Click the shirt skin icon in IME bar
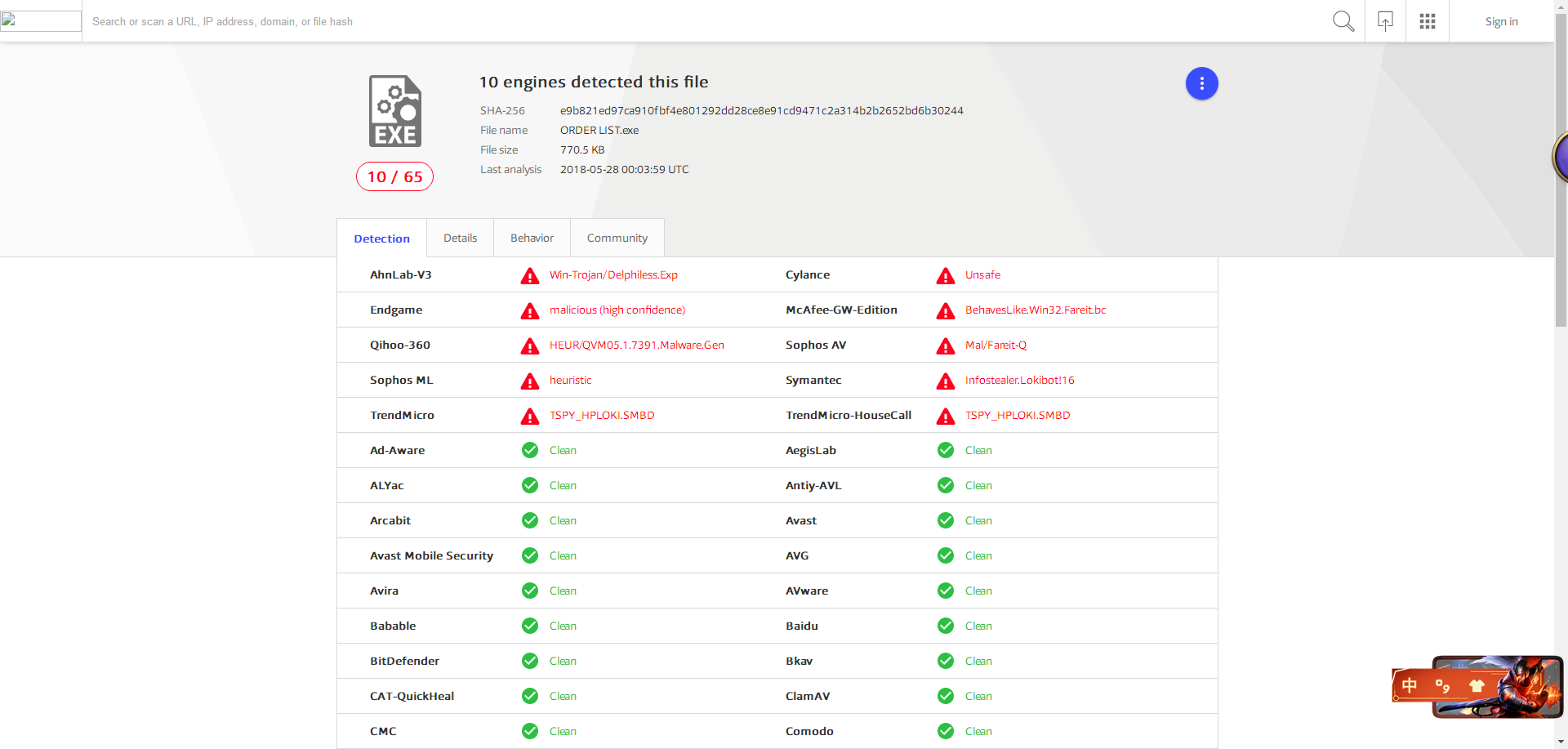 pyautogui.click(x=1477, y=685)
